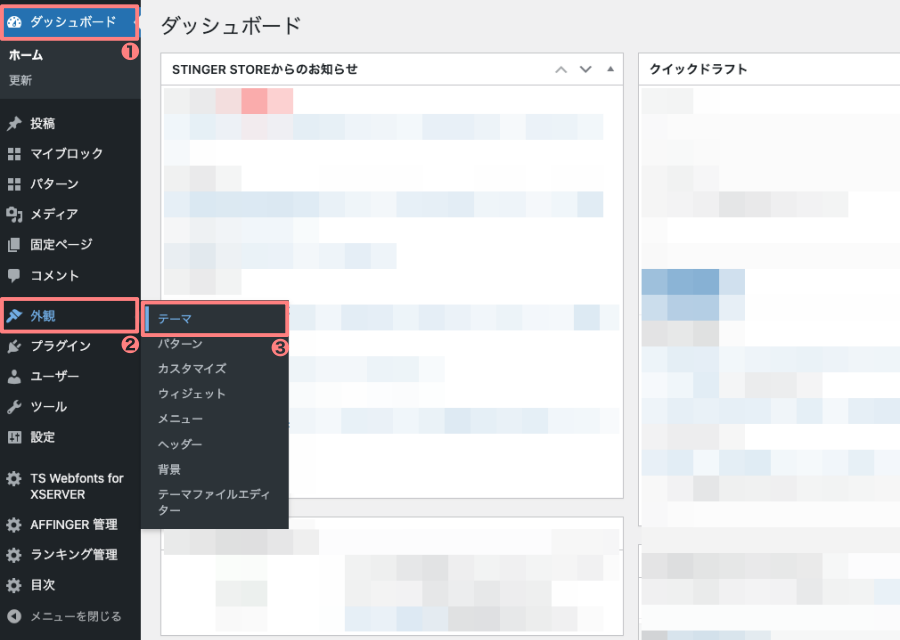This screenshot has width=900, height=640.
Task: Click the pushpin icon beside 投稿
Action: click(x=14, y=123)
